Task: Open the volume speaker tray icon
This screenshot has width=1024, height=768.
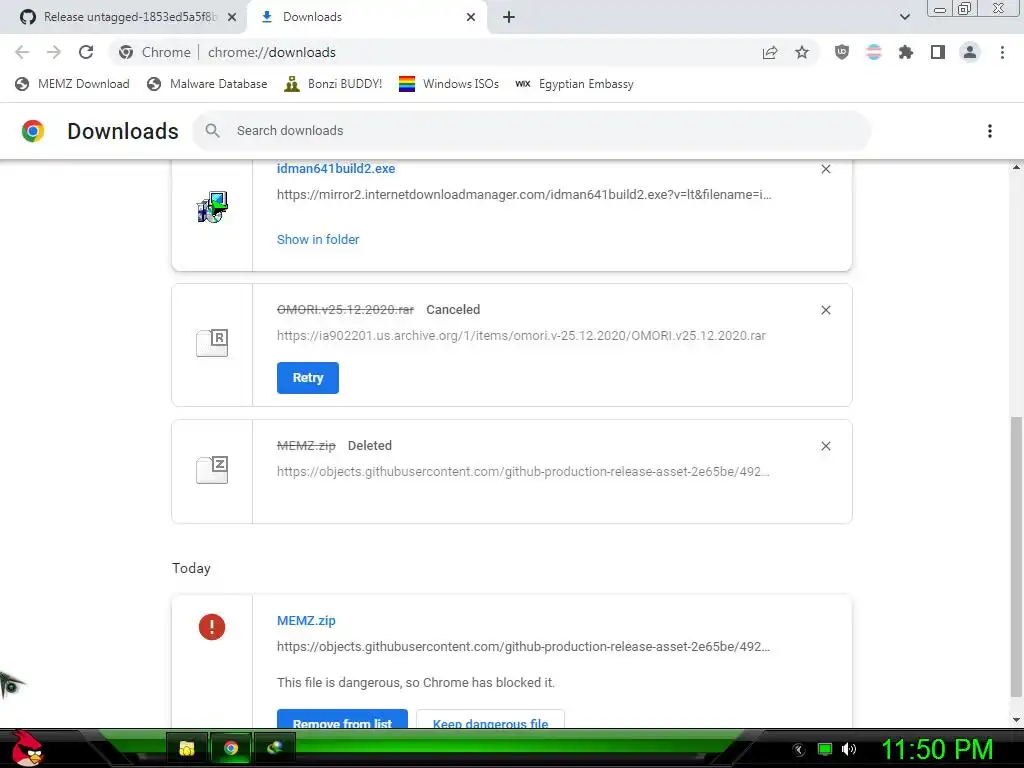Action: tap(849, 749)
